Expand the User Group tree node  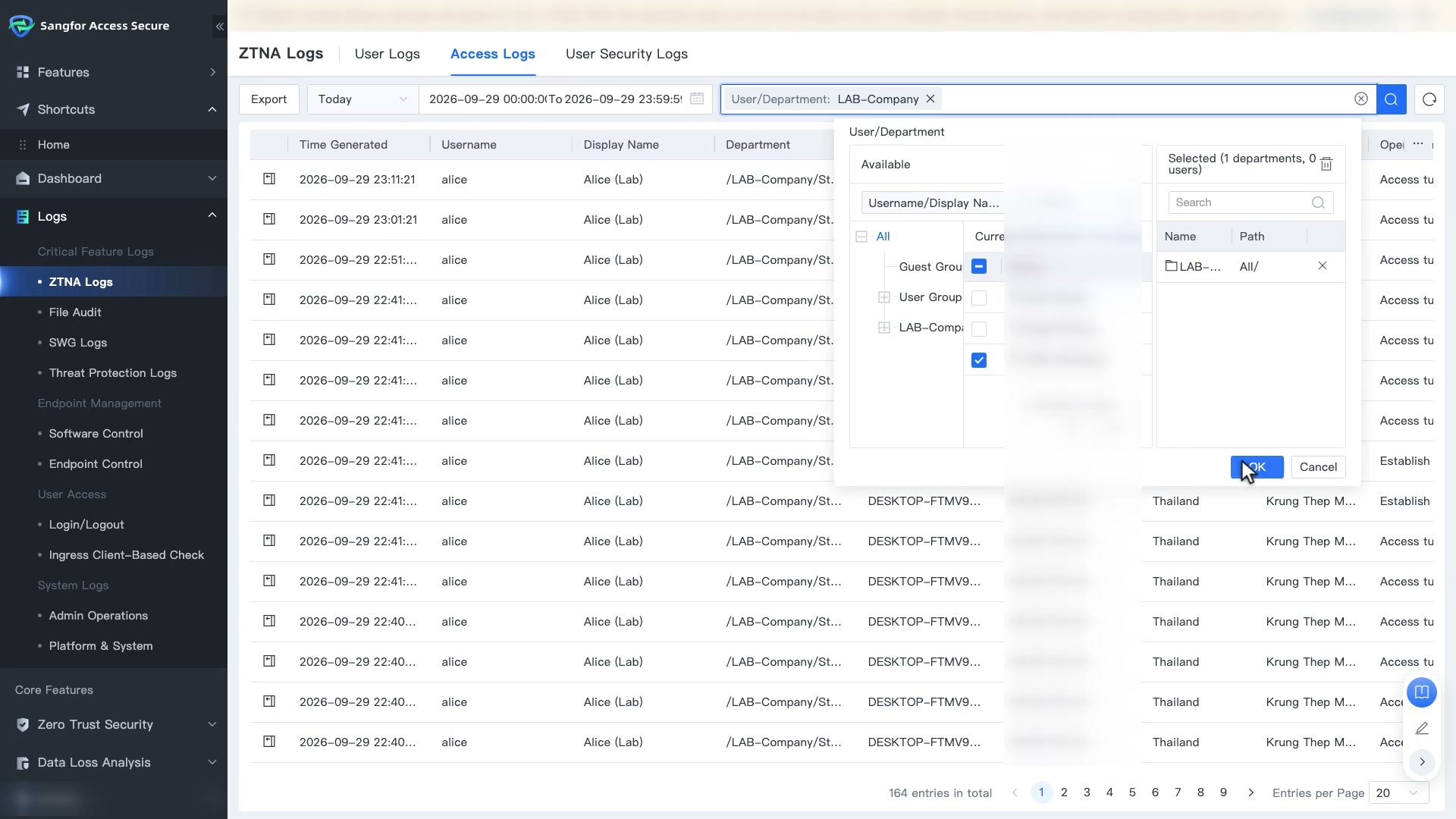coord(884,297)
